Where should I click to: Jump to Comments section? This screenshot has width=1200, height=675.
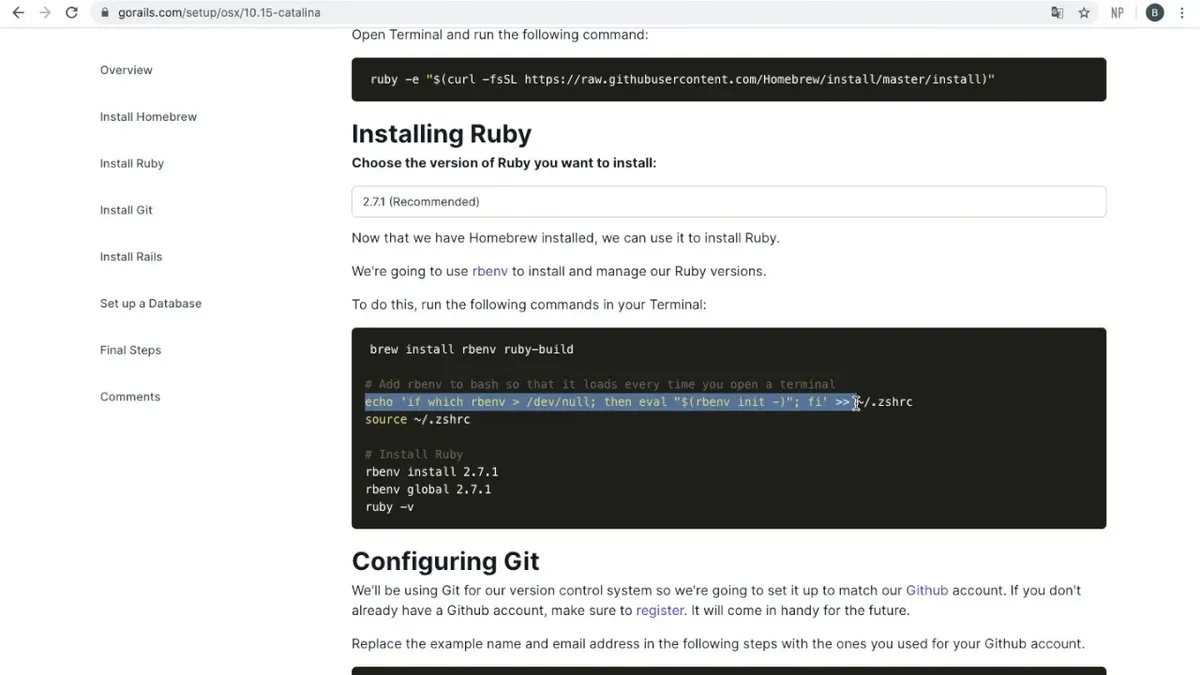pos(130,397)
